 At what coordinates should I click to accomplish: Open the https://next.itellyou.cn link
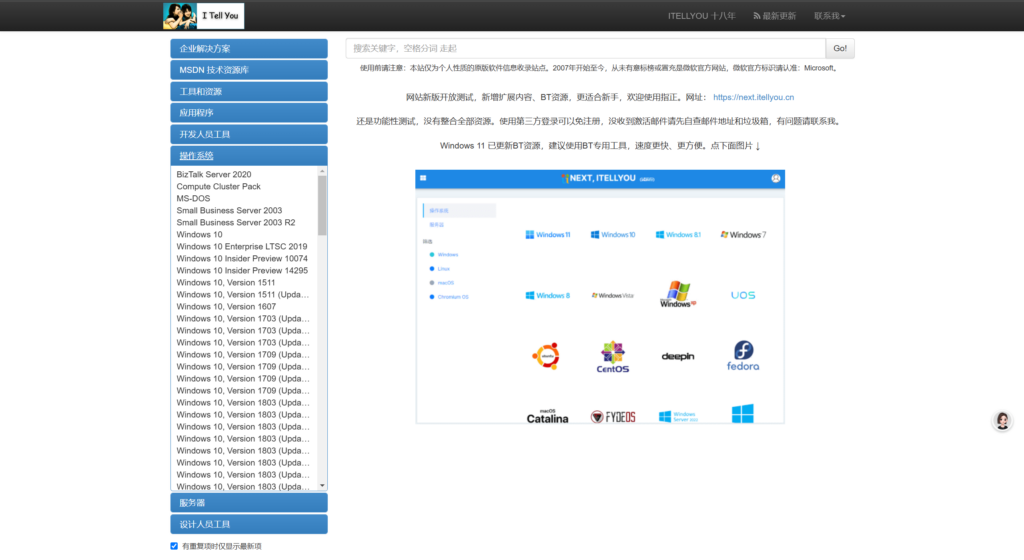click(754, 97)
